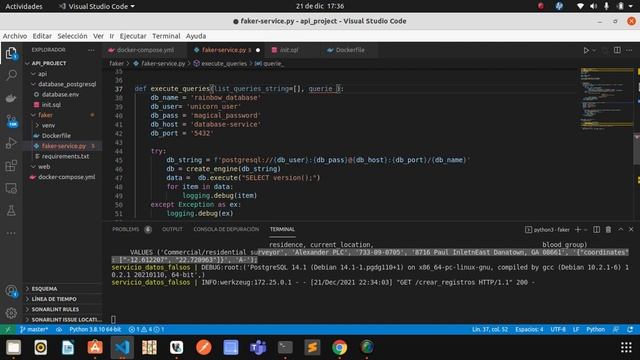640x360 pixels.
Task: Switch to CONSOLA DE DEPURACIÓN tab
Action: tap(226, 229)
